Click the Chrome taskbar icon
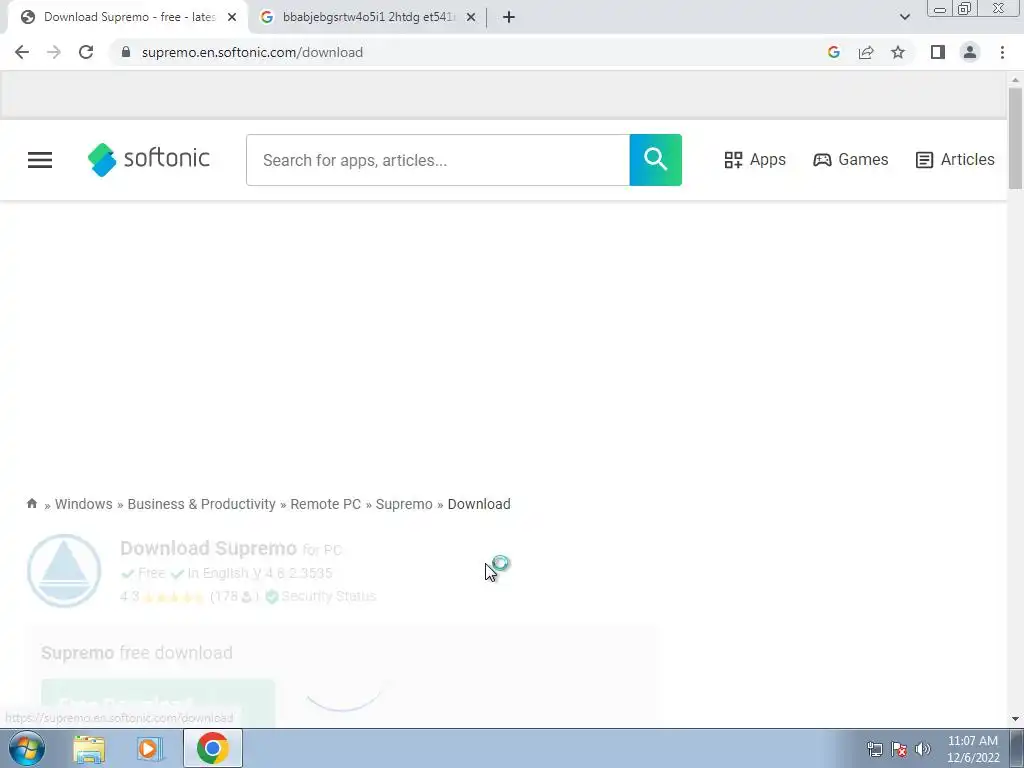 coord(213,748)
